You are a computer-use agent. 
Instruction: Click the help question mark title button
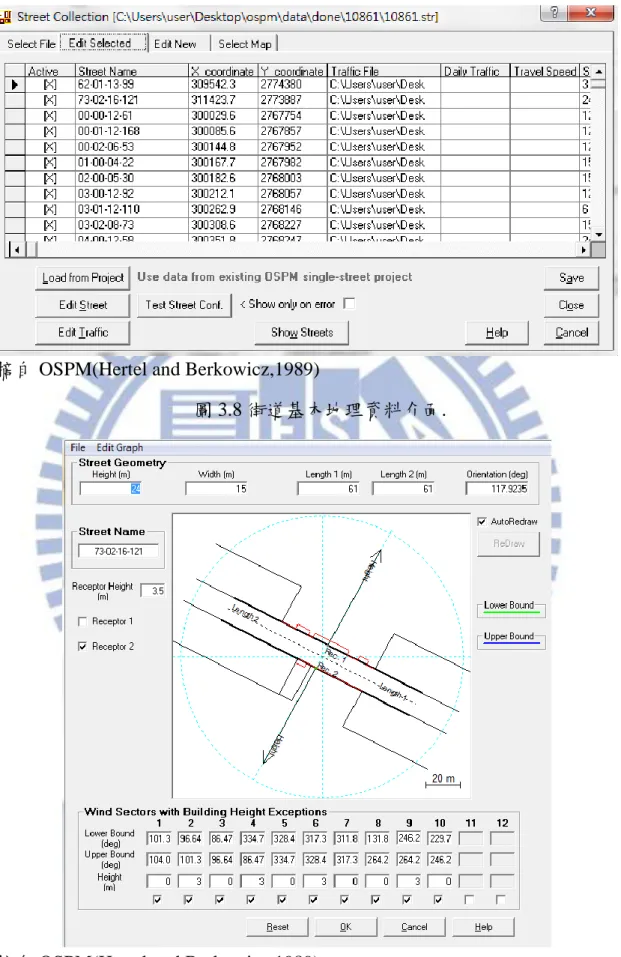click(555, 12)
